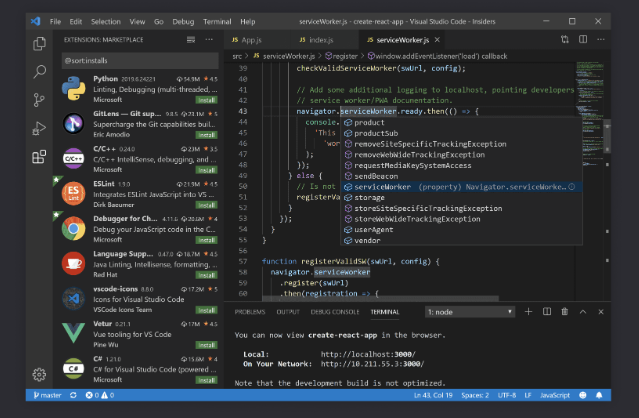Click the register breadcrumb segment
The image size is (639, 418).
[x=341, y=56]
